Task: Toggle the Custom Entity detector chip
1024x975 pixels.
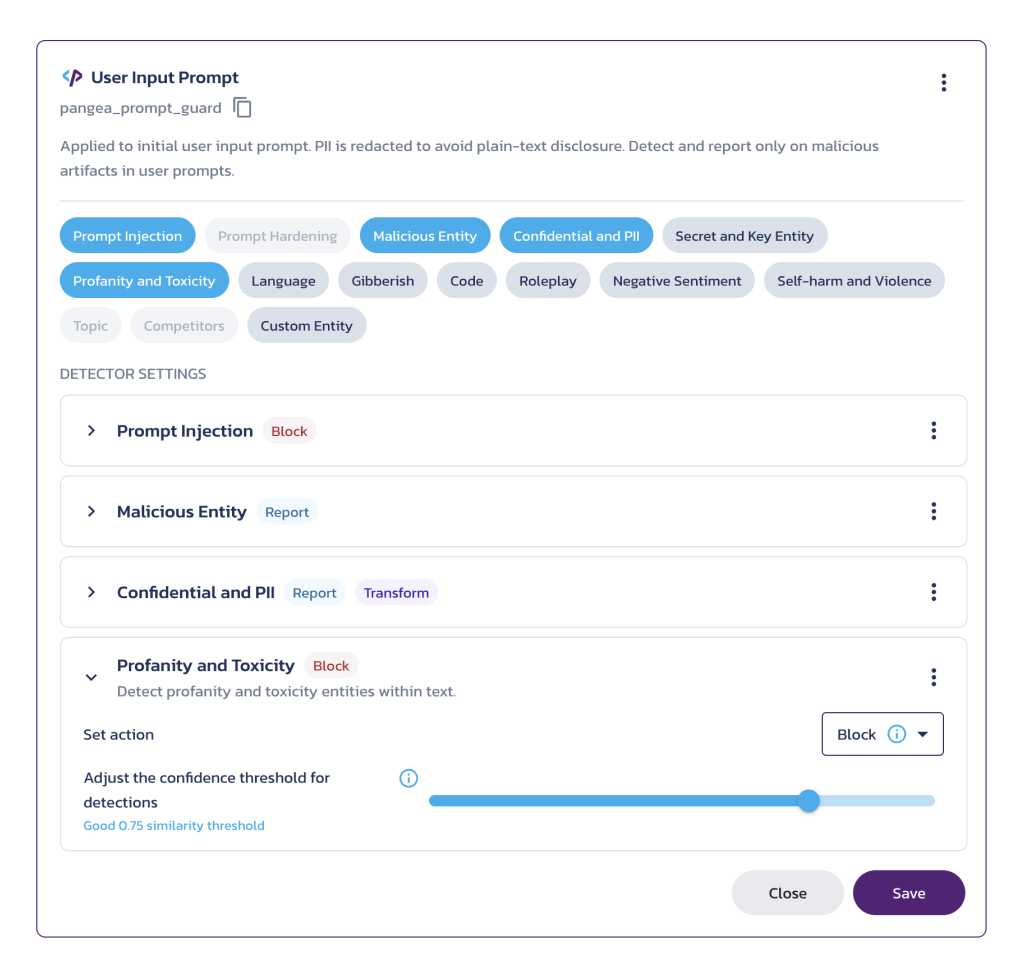Action: click(x=306, y=326)
